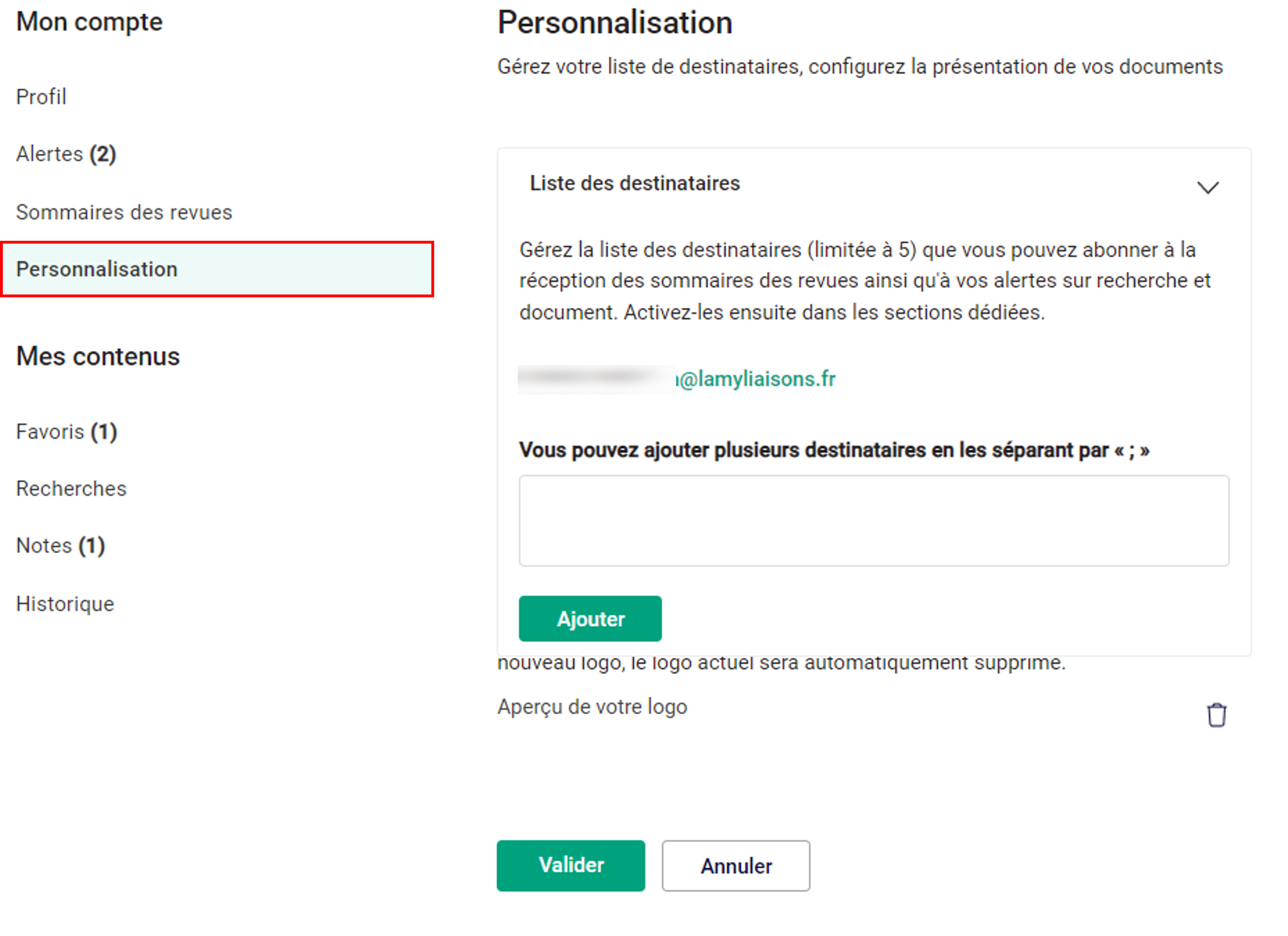Click the Ajouter button
The height and width of the screenshot is (936, 1288).
coord(590,618)
